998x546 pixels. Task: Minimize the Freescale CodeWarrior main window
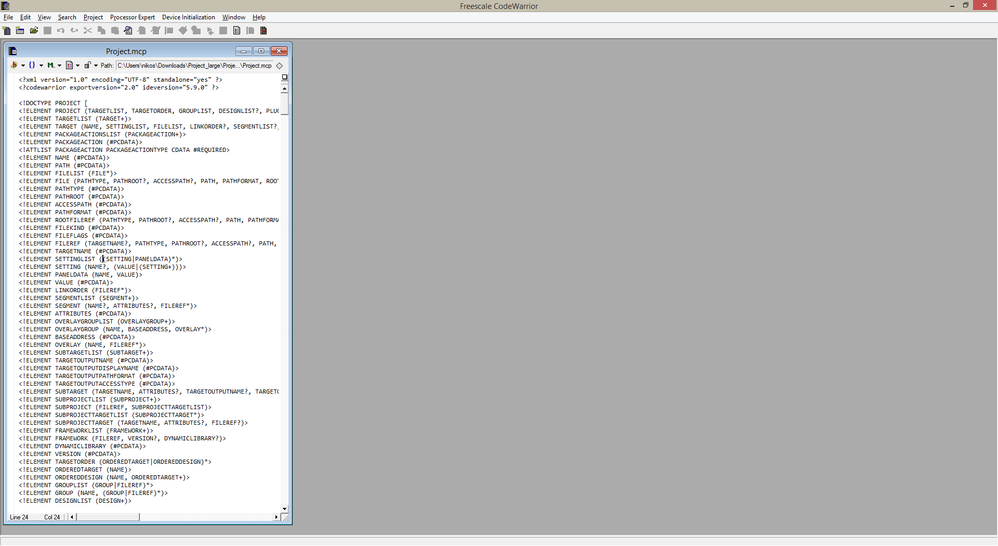952,6
